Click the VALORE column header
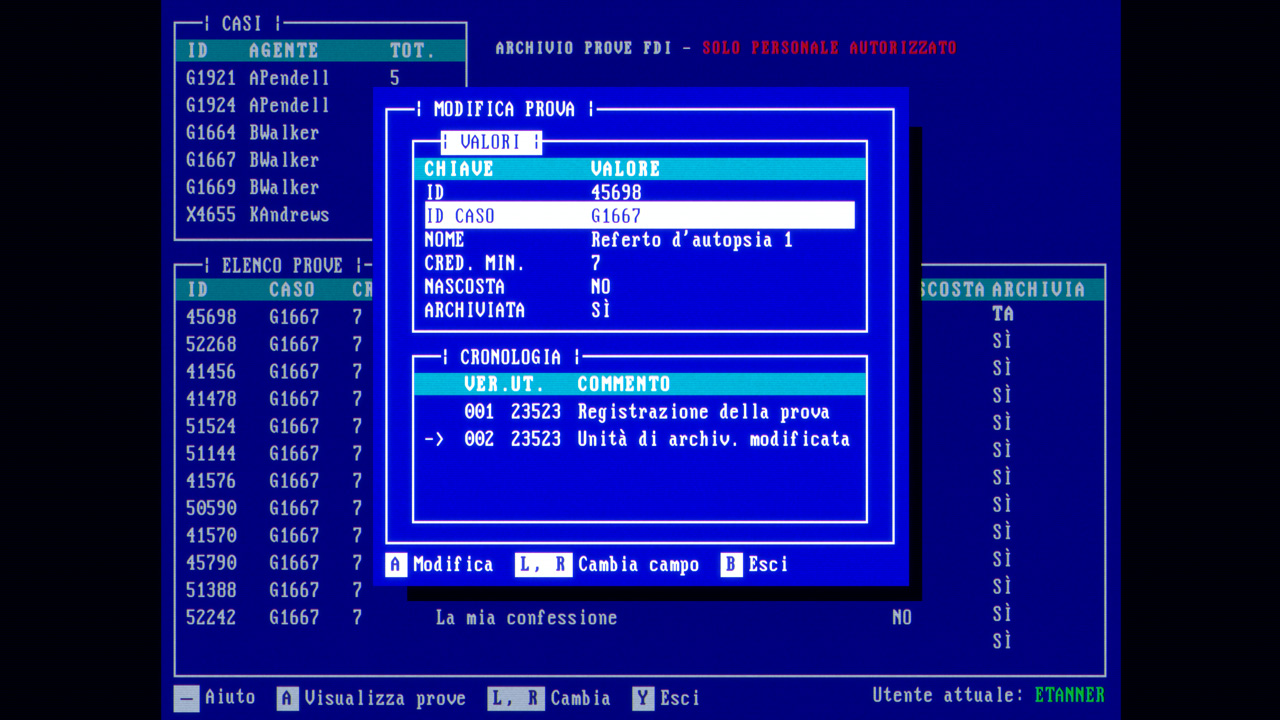 point(626,169)
